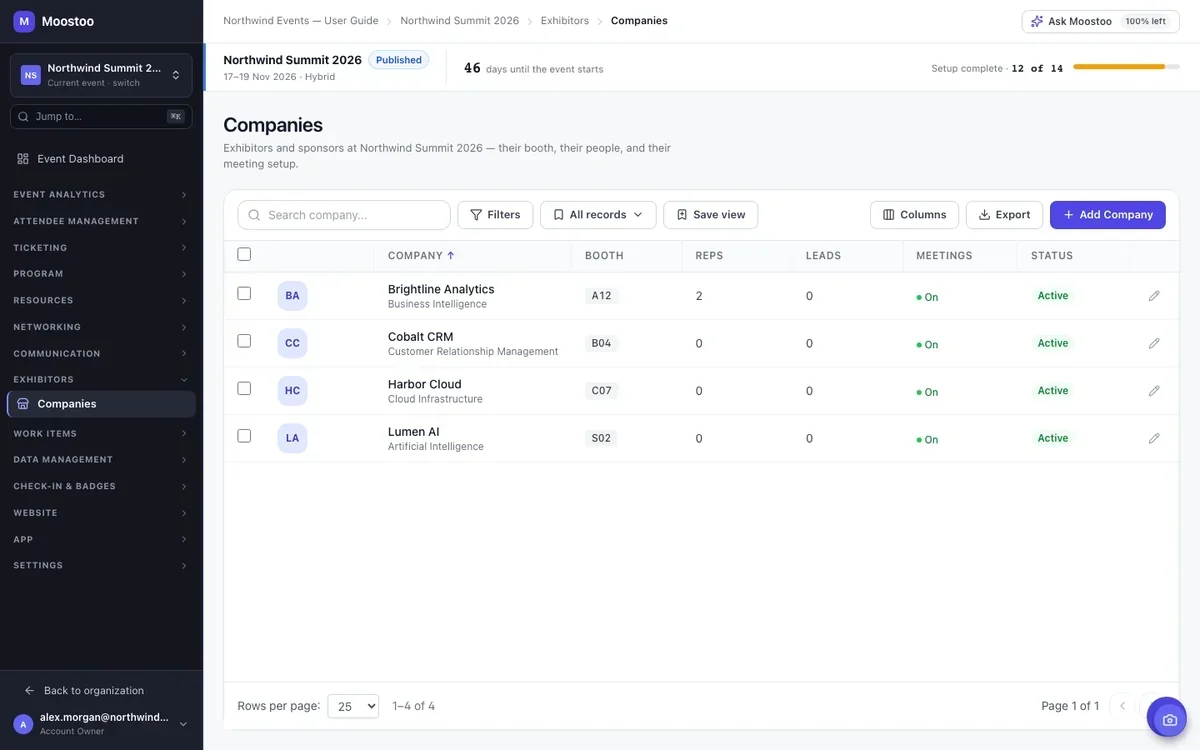The height and width of the screenshot is (750, 1200).
Task: Click the account avatar A icon
Action: (23, 724)
